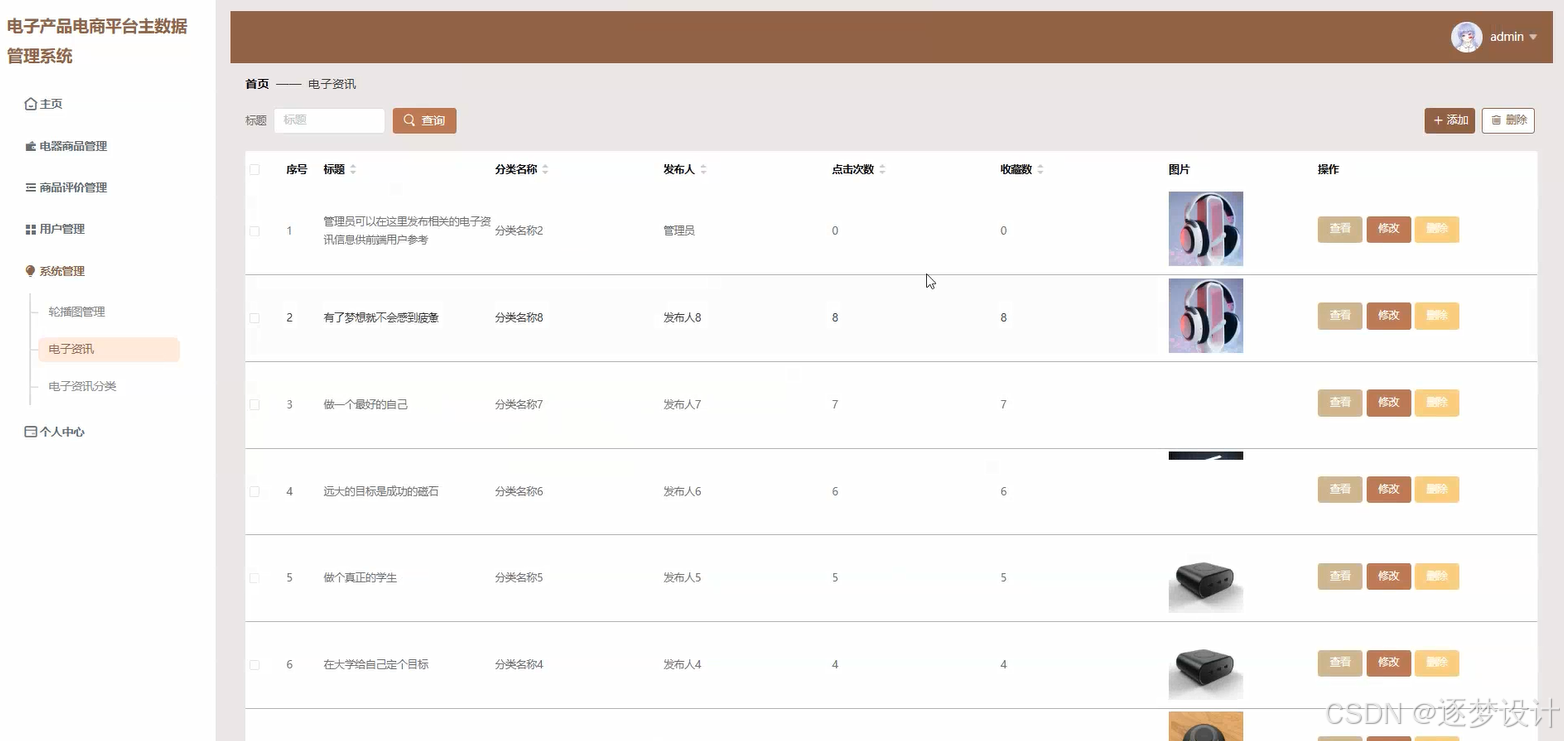
Task: Check the box for row 1
Action: click(254, 231)
